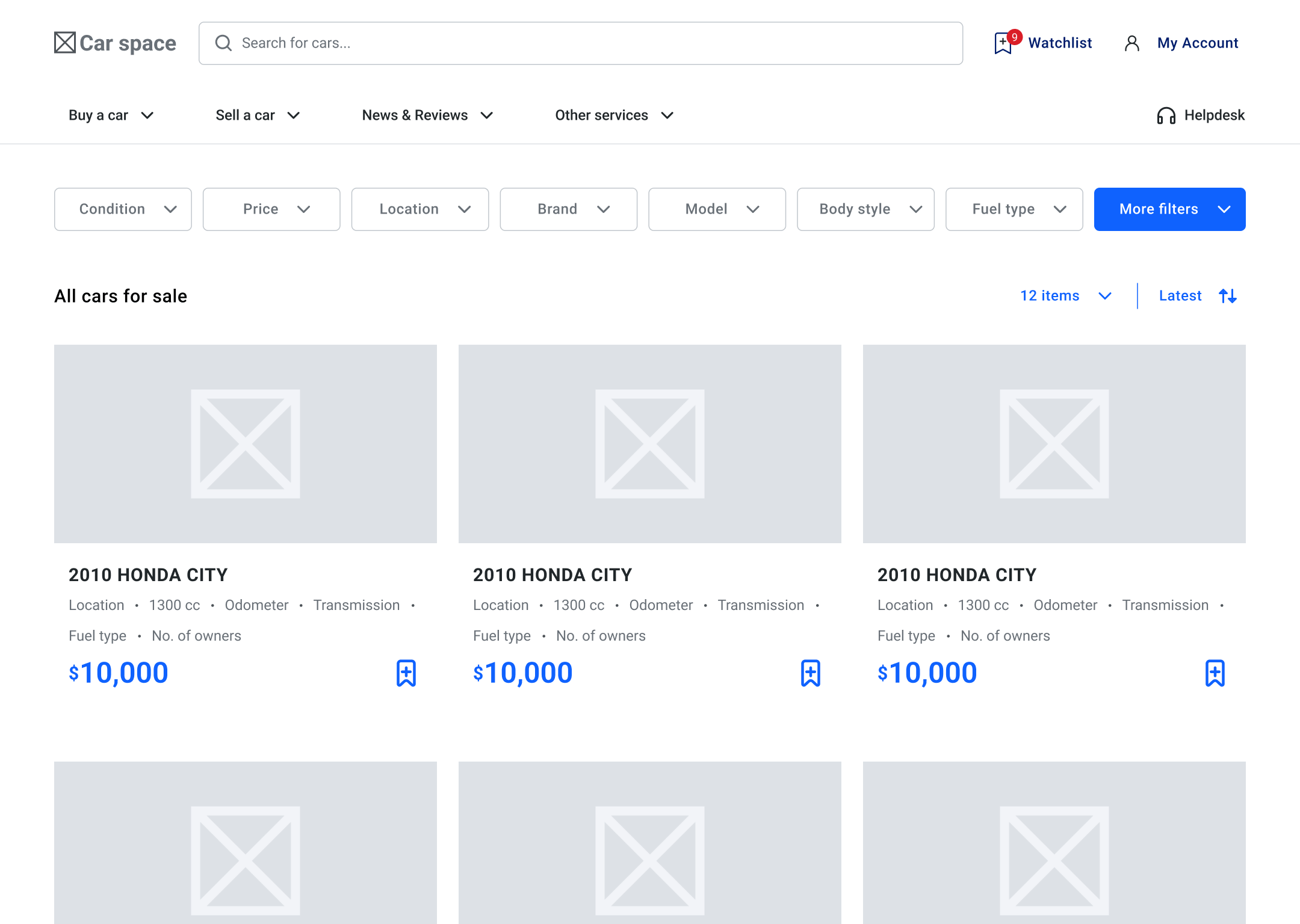1300x924 pixels.
Task: Open the third car's image thumbnail
Action: (1054, 444)
